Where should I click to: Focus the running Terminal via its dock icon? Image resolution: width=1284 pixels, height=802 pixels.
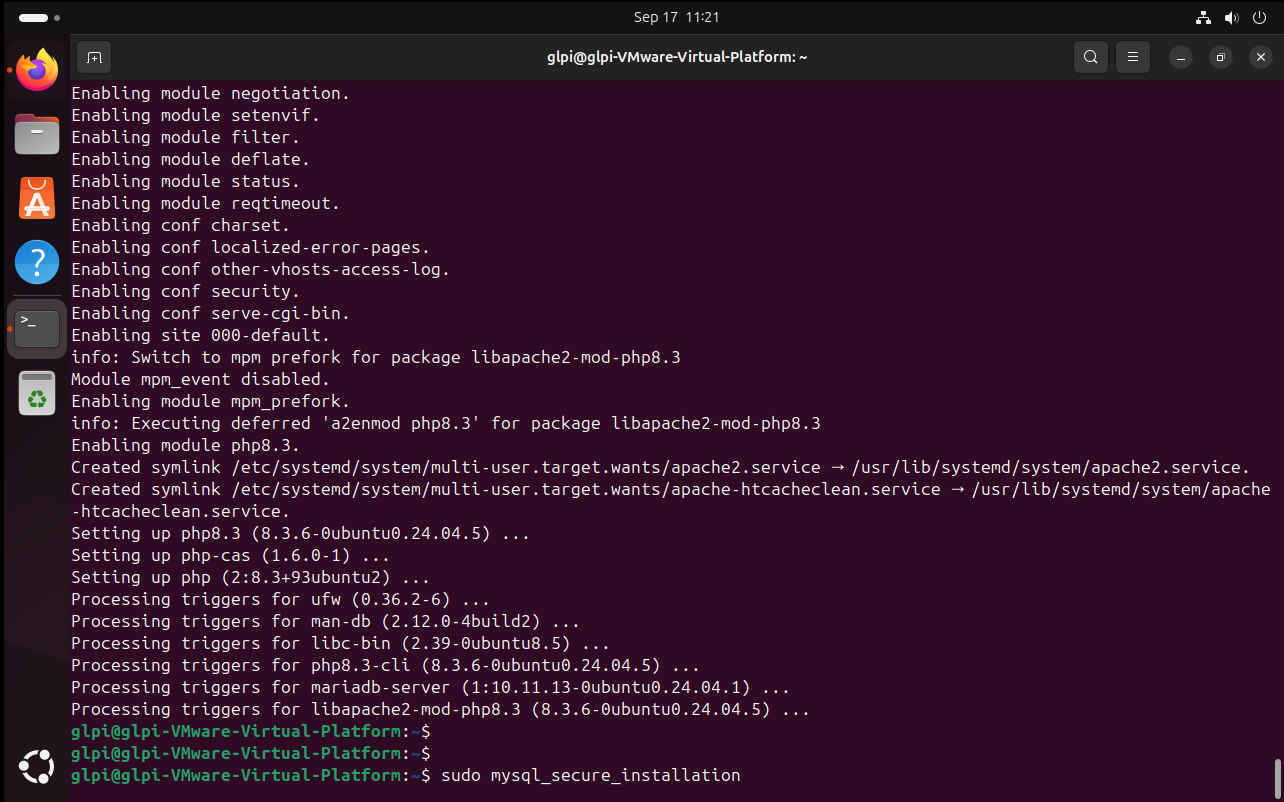(36, 328)
